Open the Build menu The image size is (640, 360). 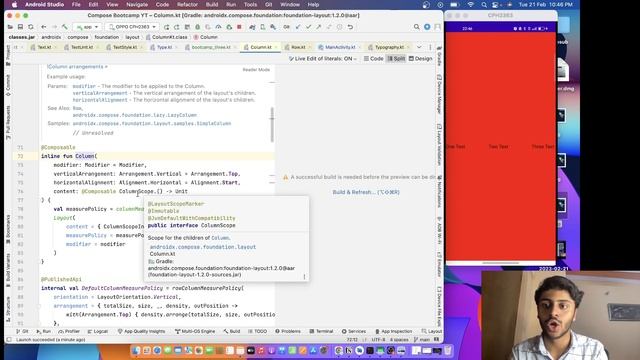pos(212,4)
